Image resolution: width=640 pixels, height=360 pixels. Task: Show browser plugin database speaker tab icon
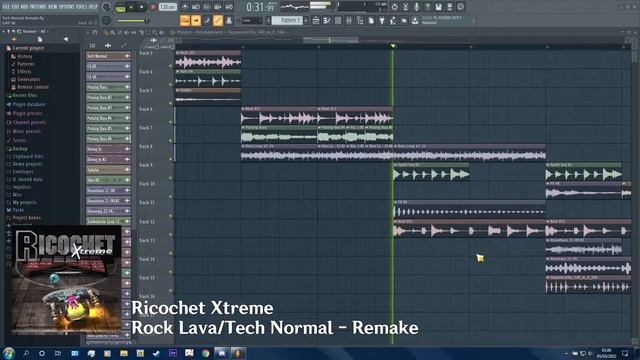66,39
